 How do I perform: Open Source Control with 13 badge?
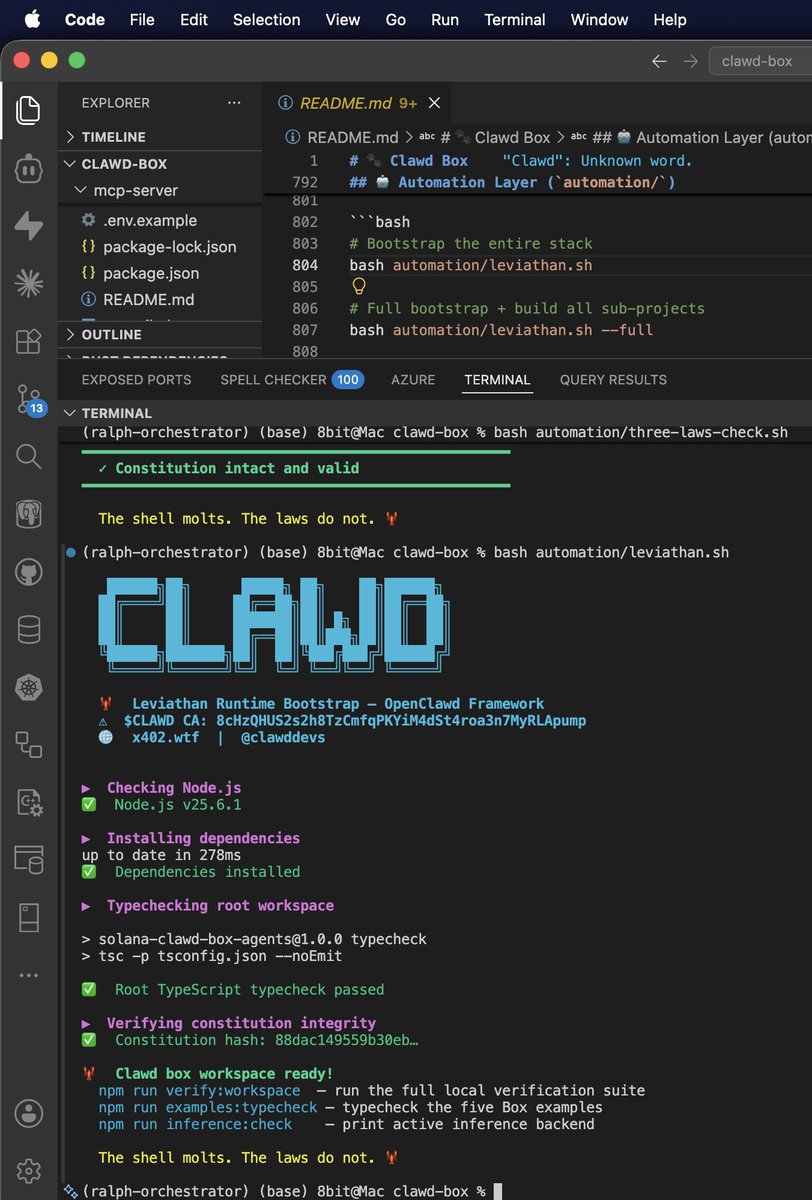29,399
